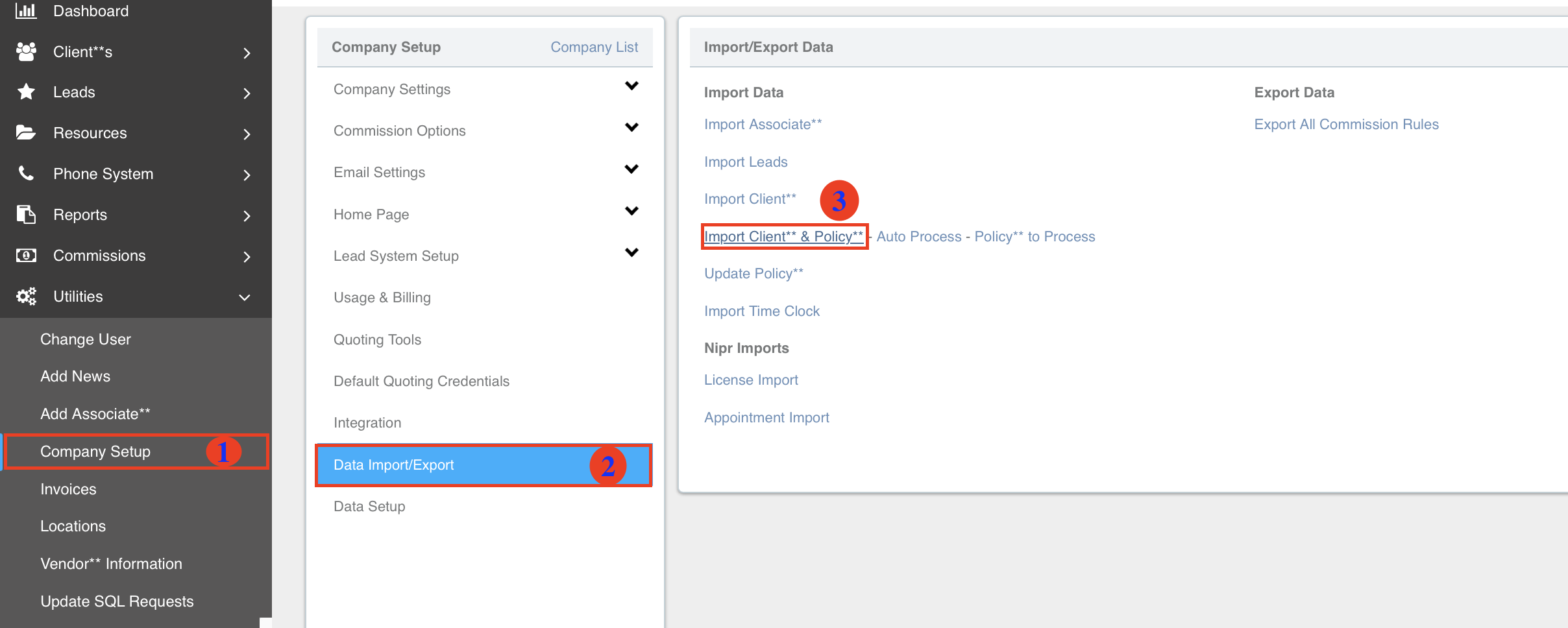Expand the Leads sidebar chevron
This screenshot has height=628, width=1568.
click(x=247, y=93)
